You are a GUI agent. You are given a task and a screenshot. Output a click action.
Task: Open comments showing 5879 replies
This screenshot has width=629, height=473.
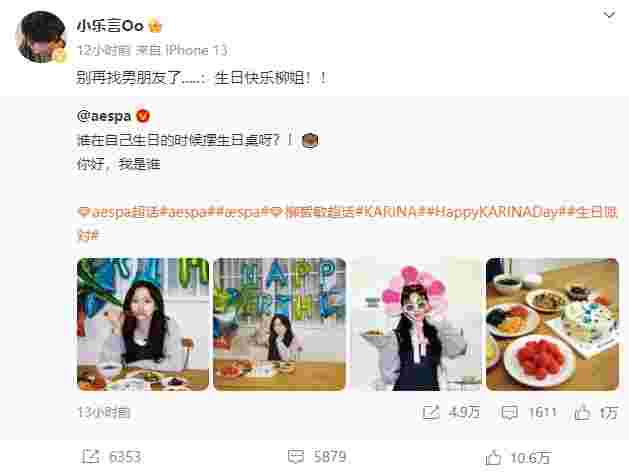pos(317,457)
